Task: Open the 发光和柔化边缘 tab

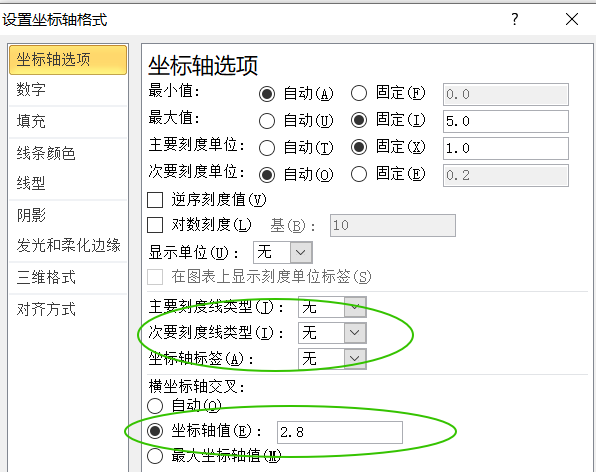Action: pos(68,246)
